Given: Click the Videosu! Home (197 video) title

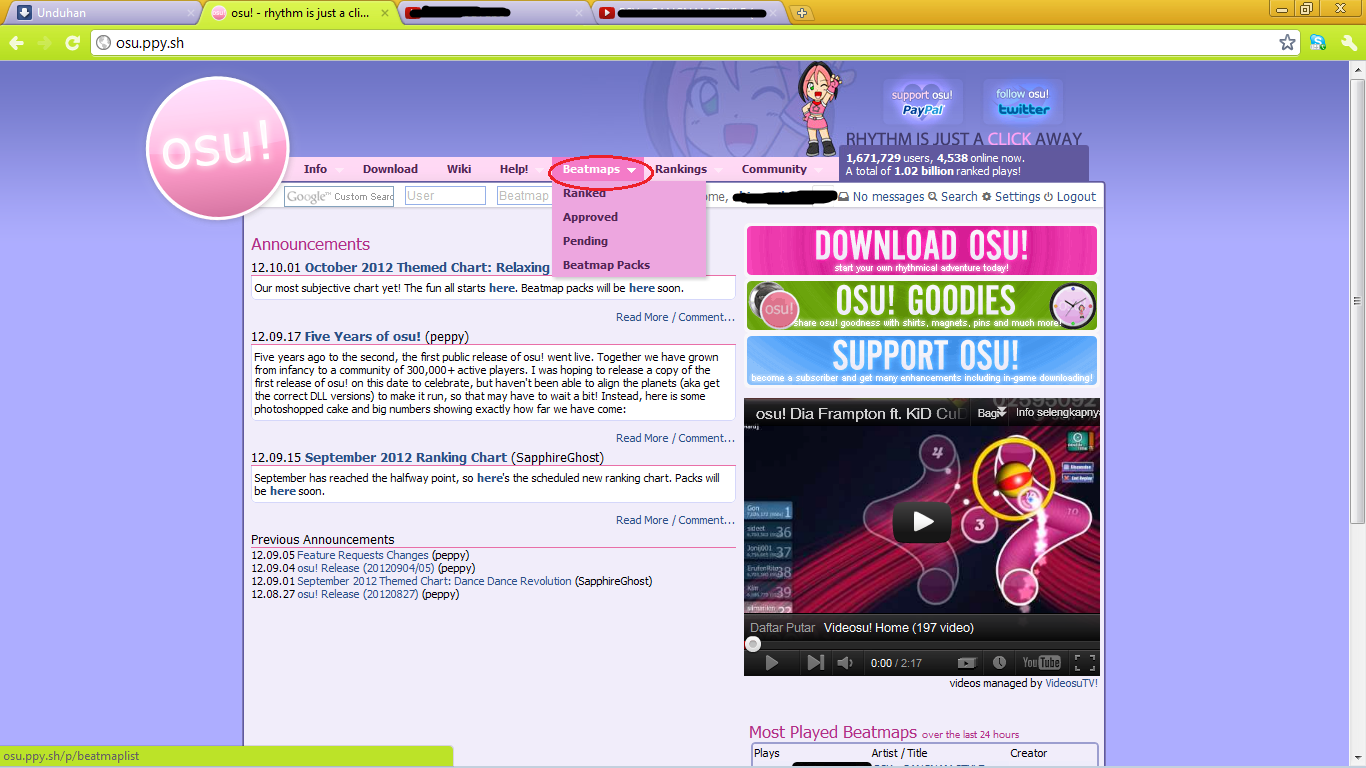Looking at the screenshot, I should point(899,628).
